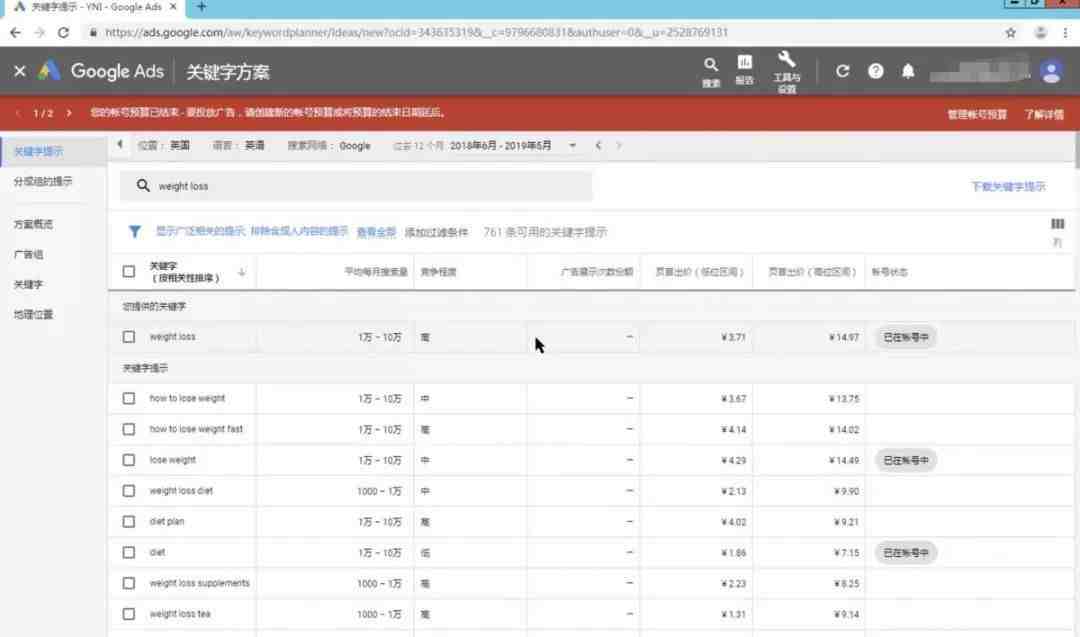The height and width of the screenshot is (637, 1080).
Task: Open 方案概览 in the left sidebar
Action: click(x=33, y=224)
